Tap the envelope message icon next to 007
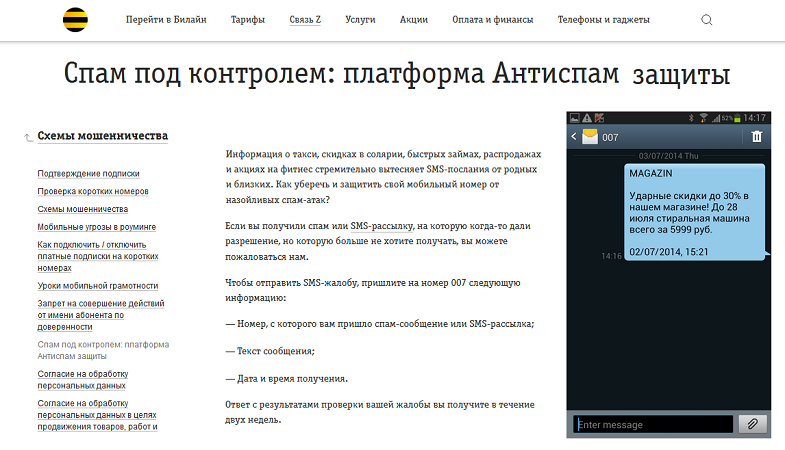Screen dimensions: 785x450 (590, 137)
